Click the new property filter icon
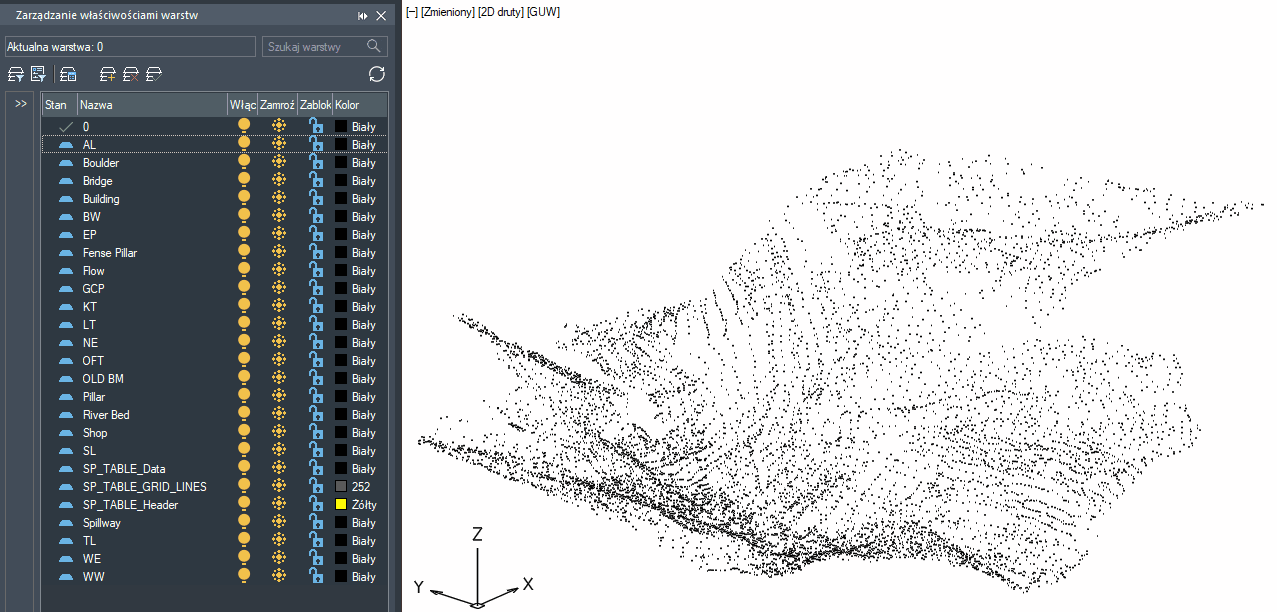The image size is (1277, 612). pos(15,74)
